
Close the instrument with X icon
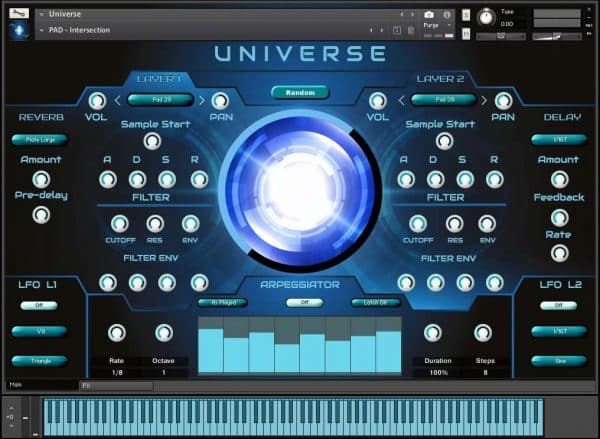tap(589, 10)
